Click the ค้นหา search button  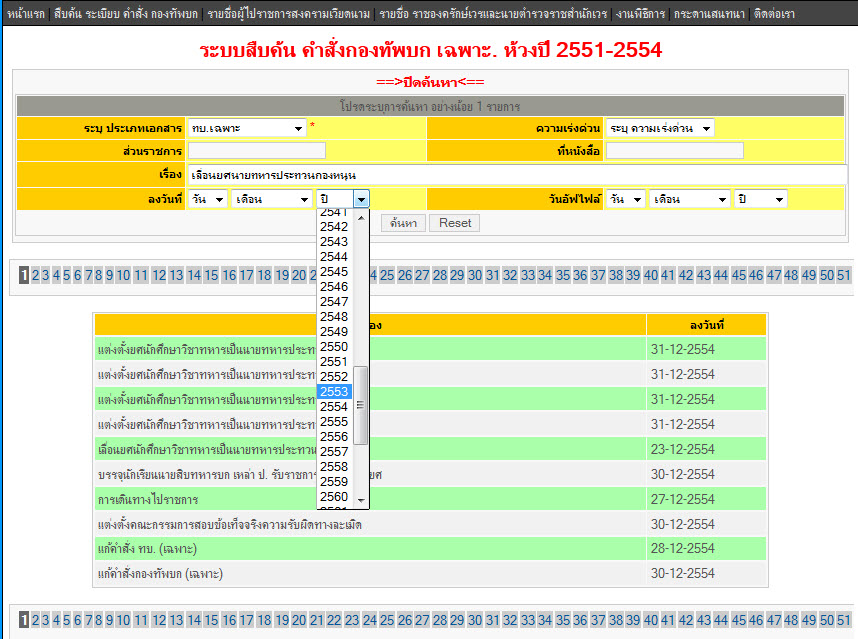tap(403, 223)
